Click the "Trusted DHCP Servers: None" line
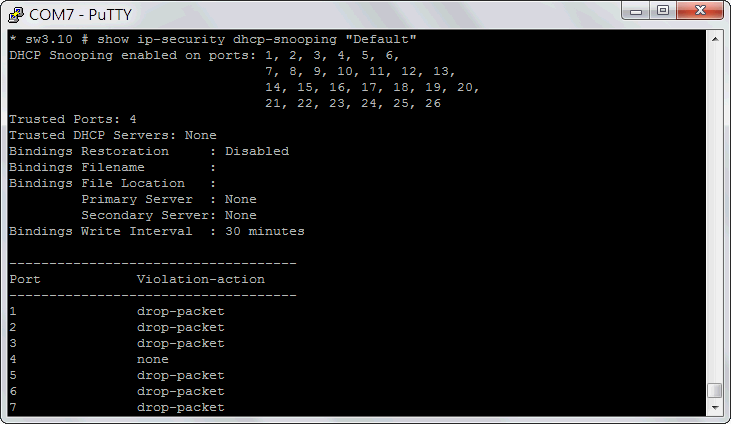The width and height of the screenshot is (731, 424). click(x=112, y=135)
